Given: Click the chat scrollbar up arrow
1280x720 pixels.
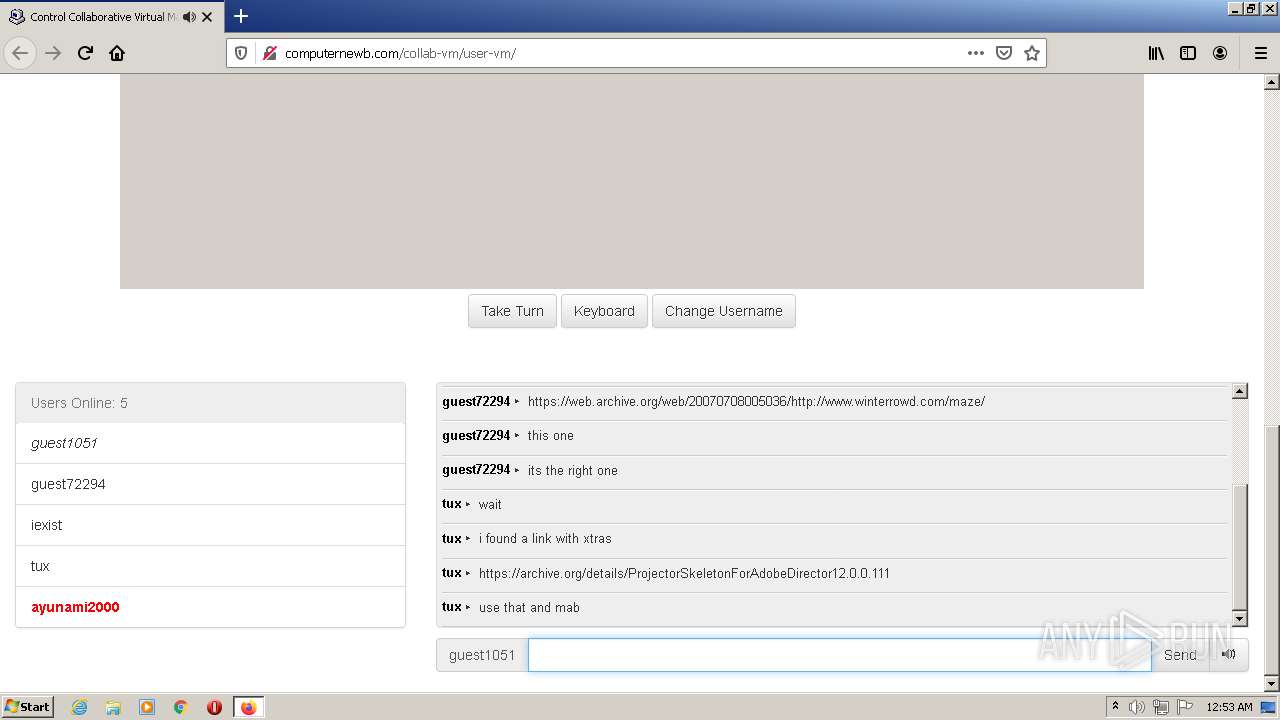Looking at the screenshot, I should point(1239,392).
